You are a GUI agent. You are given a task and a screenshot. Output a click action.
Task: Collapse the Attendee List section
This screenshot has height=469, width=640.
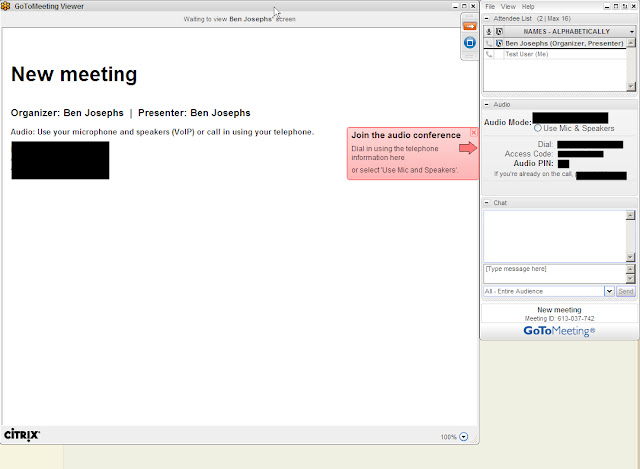(x=487, y=18)
